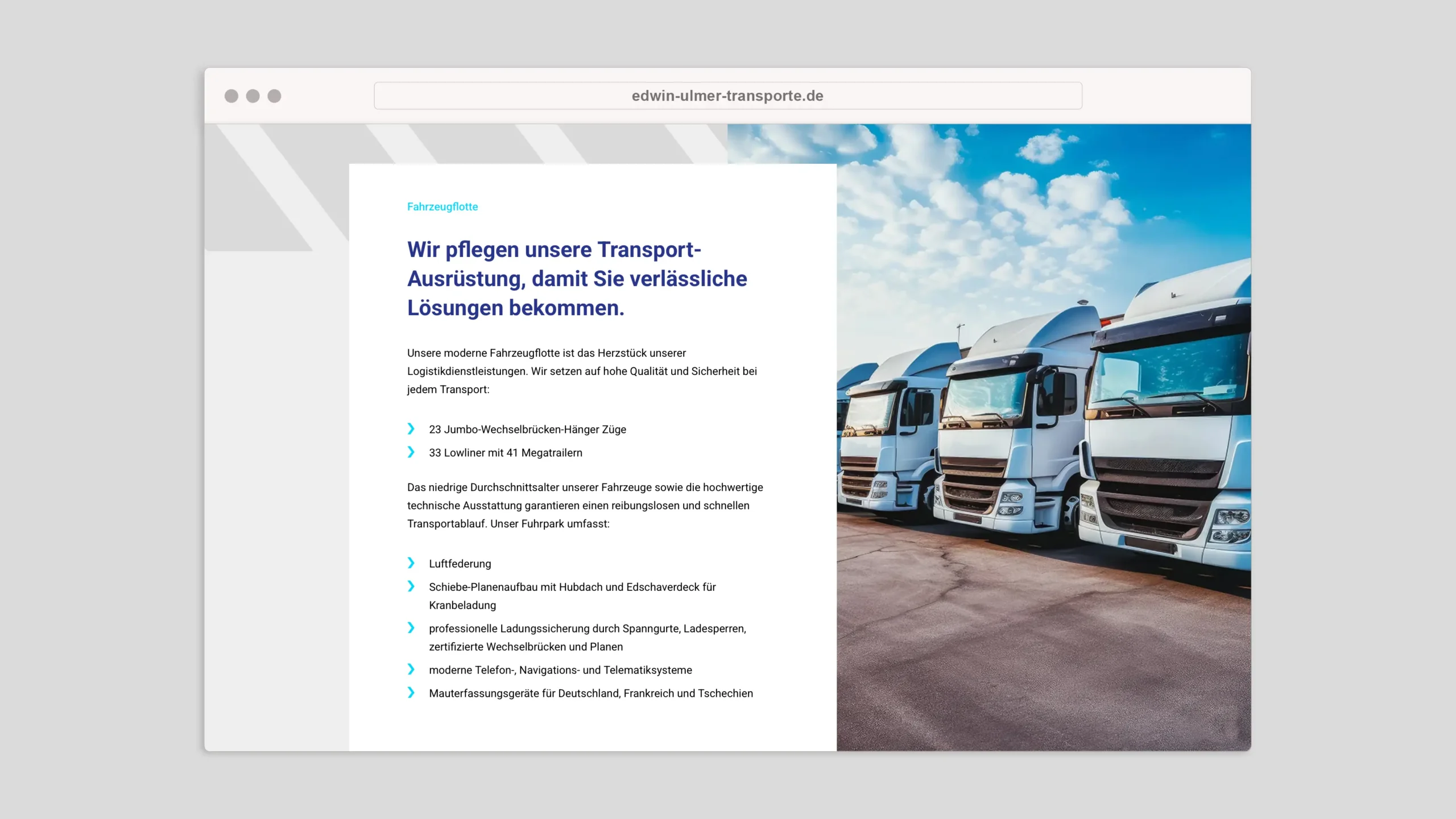Click the 23 Jumbo-Wechselbrücken-Hänger Züge text
The height and width of the screenshot is (819, 1456).
click(x=527, y=429)
